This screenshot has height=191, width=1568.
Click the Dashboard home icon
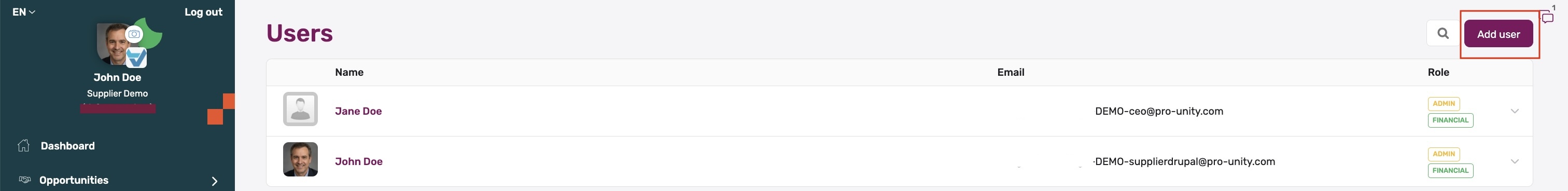24,145
